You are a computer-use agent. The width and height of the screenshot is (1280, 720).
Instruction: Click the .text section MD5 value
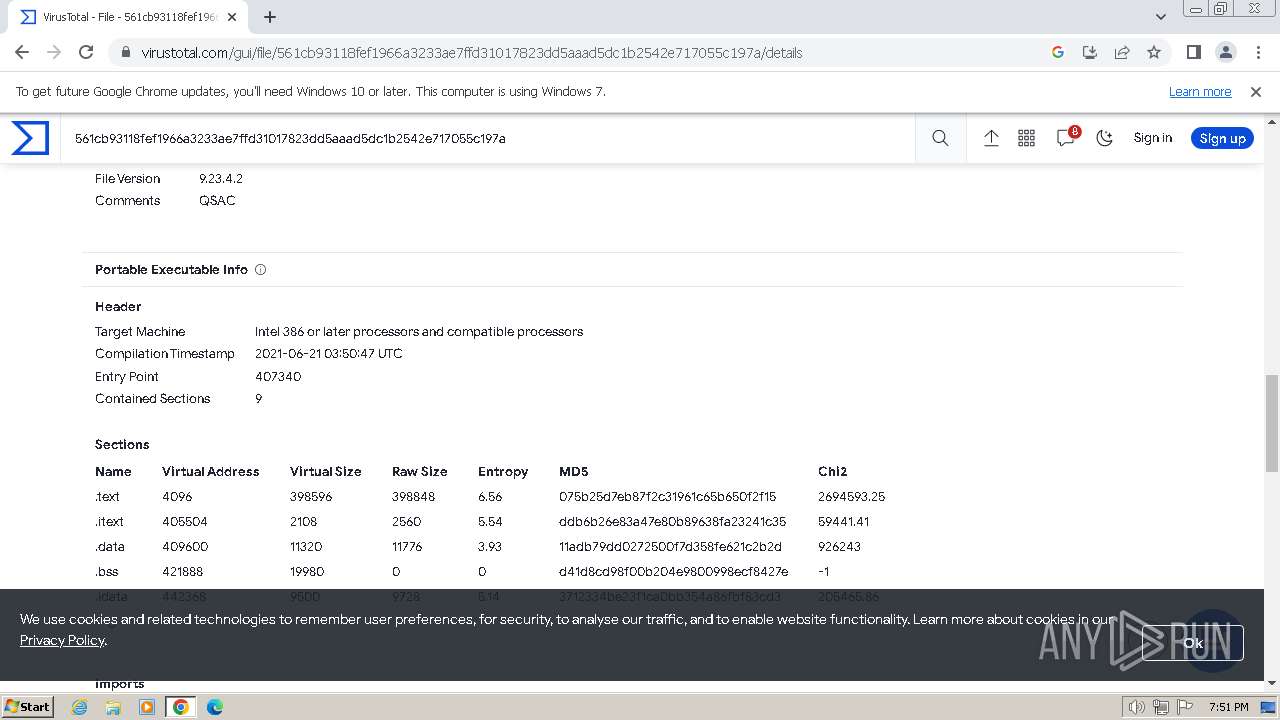tap(668, 497)
